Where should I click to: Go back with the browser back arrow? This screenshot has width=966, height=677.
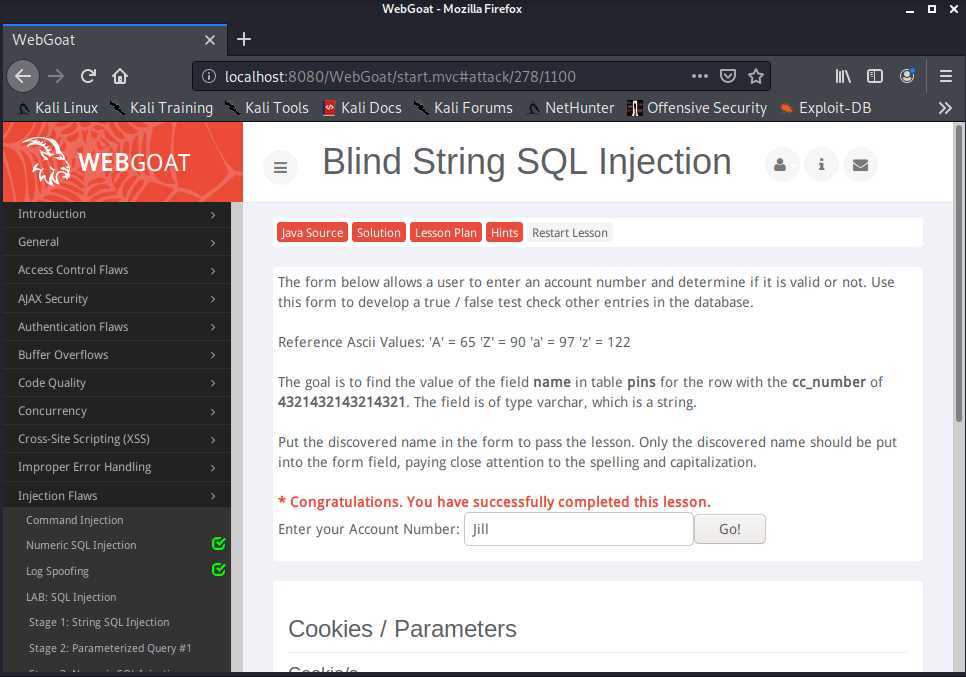tap(23, 76)
